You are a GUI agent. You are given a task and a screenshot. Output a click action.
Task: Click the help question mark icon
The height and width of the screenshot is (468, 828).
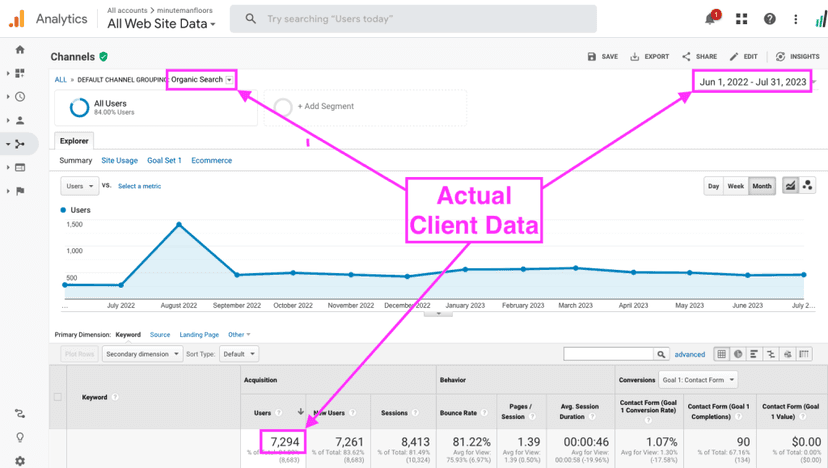click(x=769, y=19)
